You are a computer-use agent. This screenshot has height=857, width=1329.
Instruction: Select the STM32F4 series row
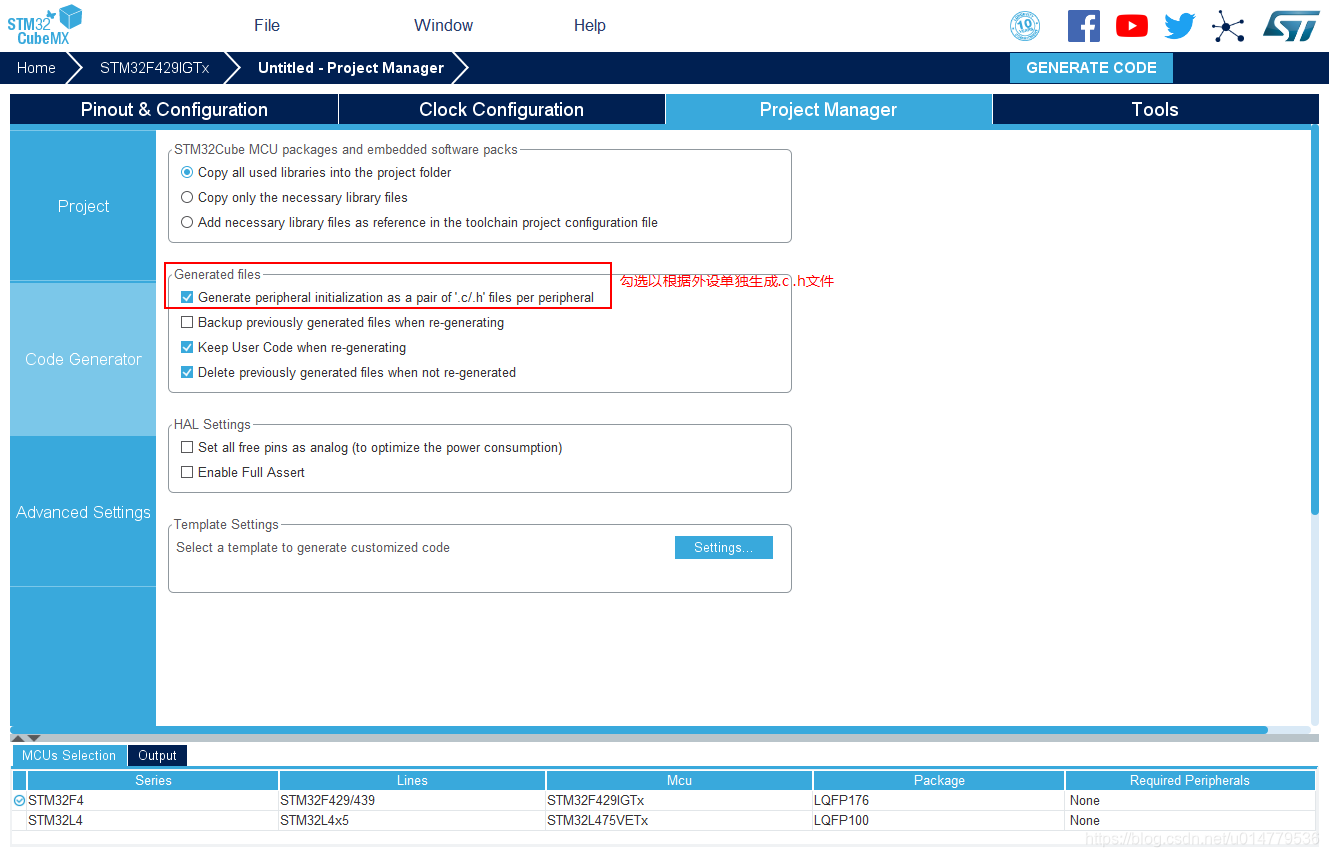click(664, 800)
